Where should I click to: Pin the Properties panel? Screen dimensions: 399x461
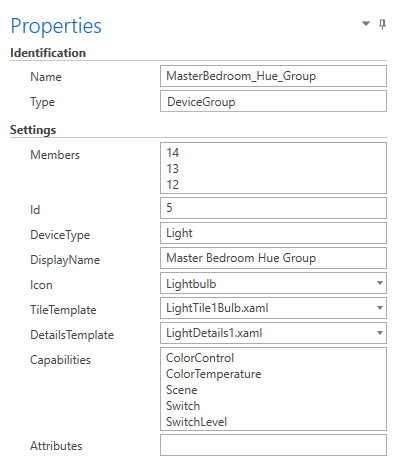(x=383, y=24)
